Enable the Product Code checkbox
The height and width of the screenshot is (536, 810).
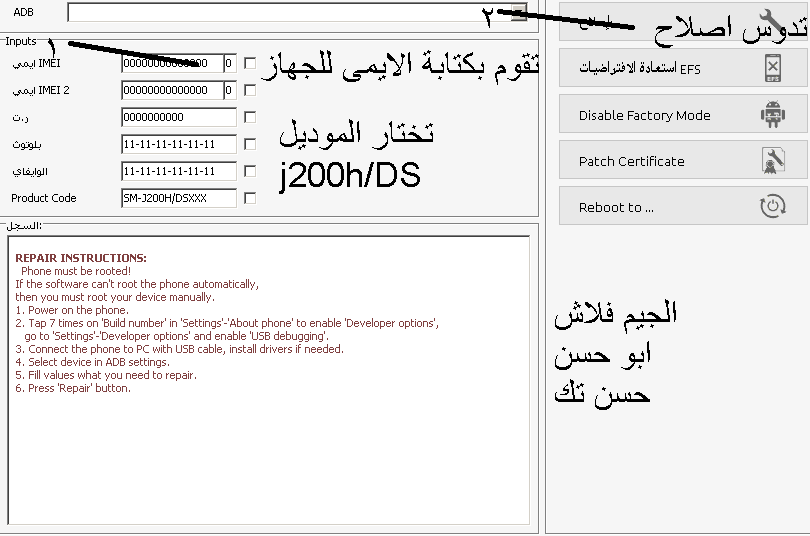(x=250, y=198)
